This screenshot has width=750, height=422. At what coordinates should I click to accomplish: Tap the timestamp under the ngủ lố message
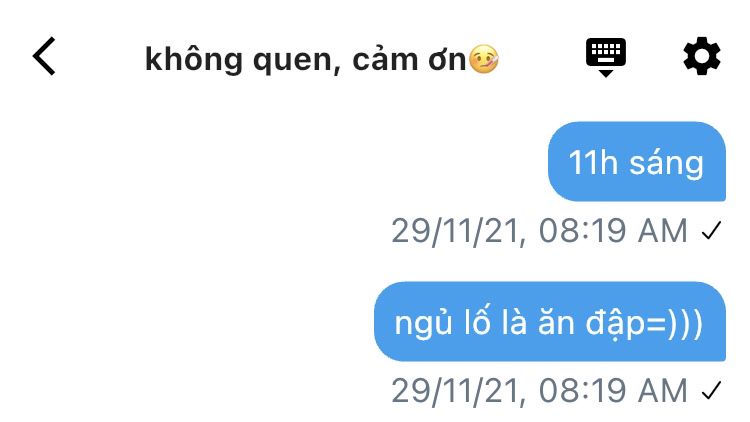(540, 390)
